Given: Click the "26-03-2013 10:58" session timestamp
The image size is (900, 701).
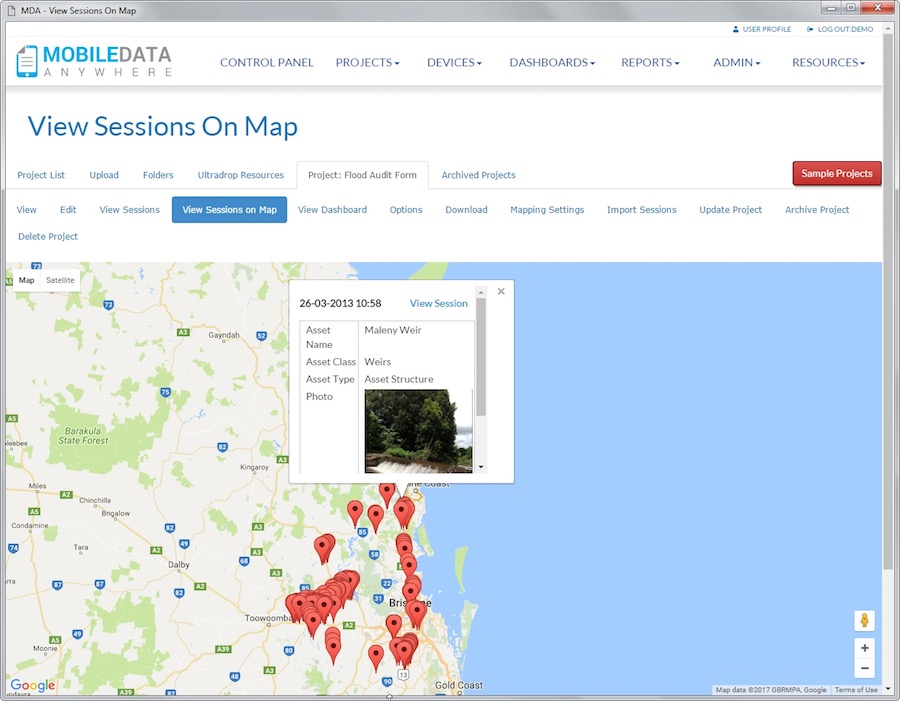Looking at the screenshot, I should click(340, 303).
